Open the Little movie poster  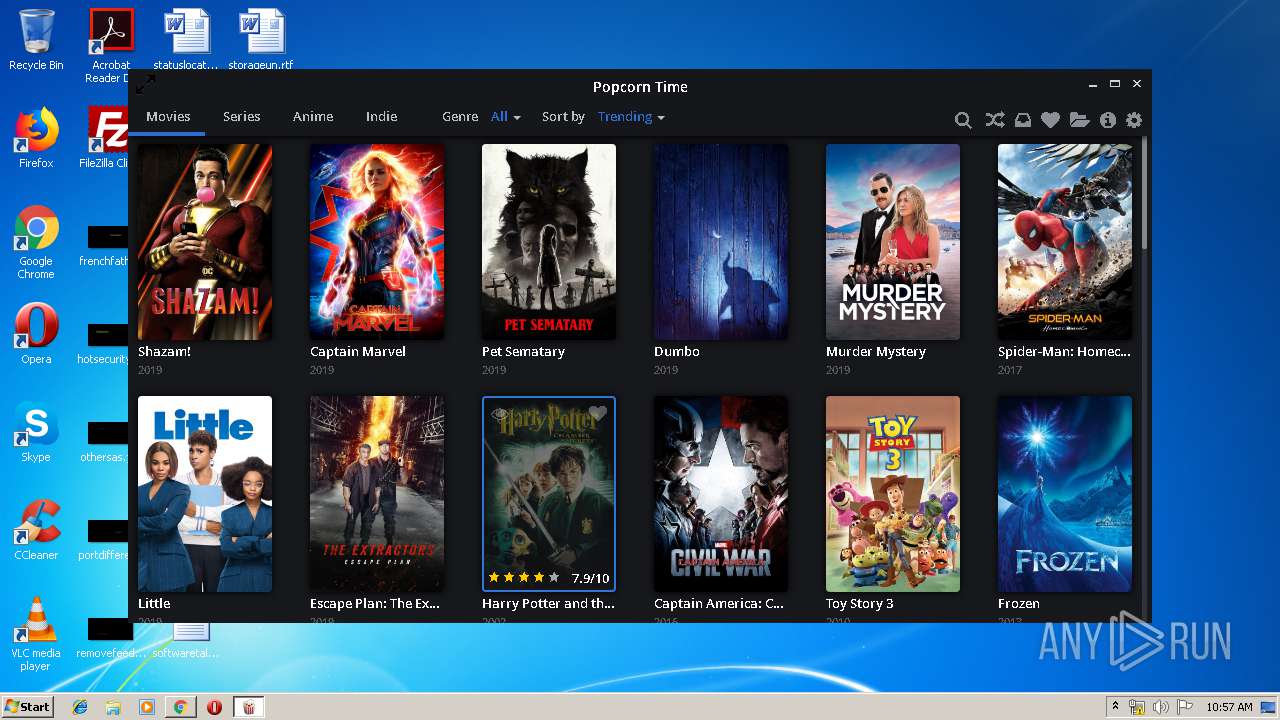click(205, 494)
